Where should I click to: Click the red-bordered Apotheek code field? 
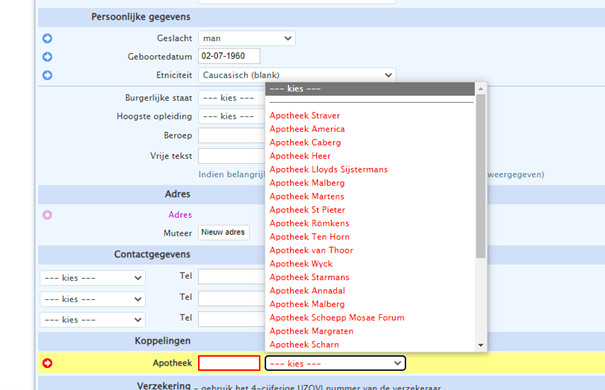(x=229, y=363)
